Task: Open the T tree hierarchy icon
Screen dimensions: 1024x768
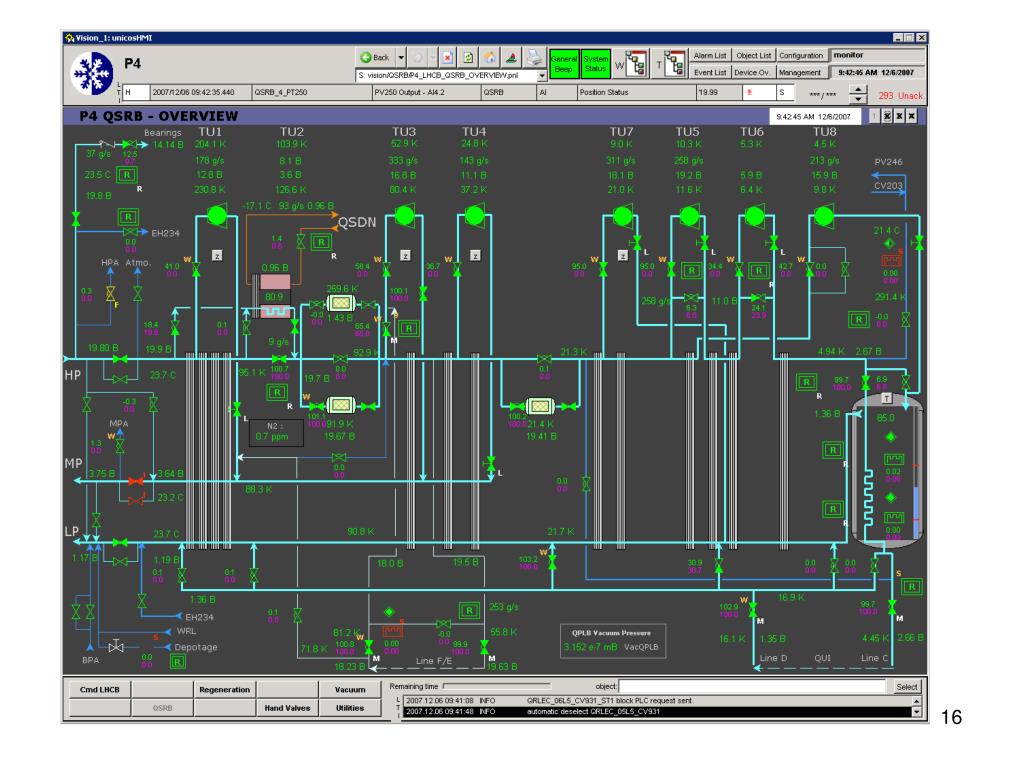Action: (x=675, y=64)
